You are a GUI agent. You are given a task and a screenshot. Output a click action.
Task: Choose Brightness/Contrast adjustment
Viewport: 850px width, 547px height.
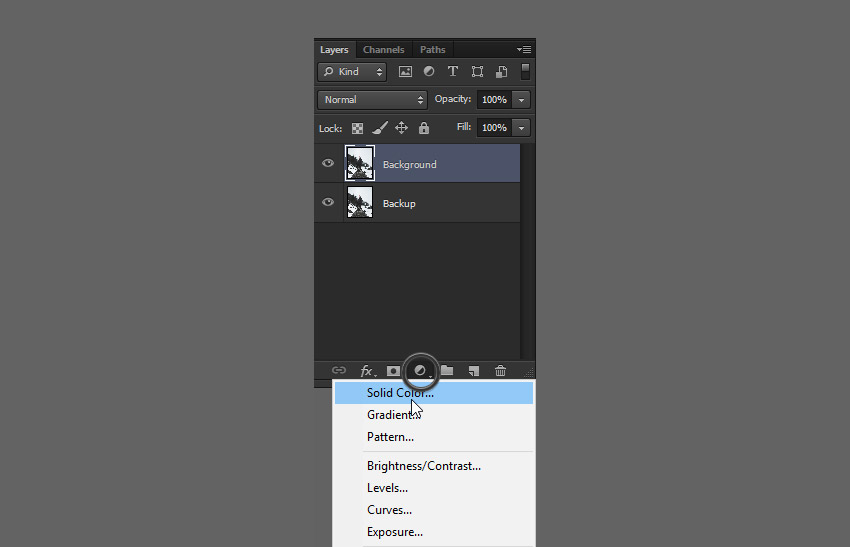(434, 466)
